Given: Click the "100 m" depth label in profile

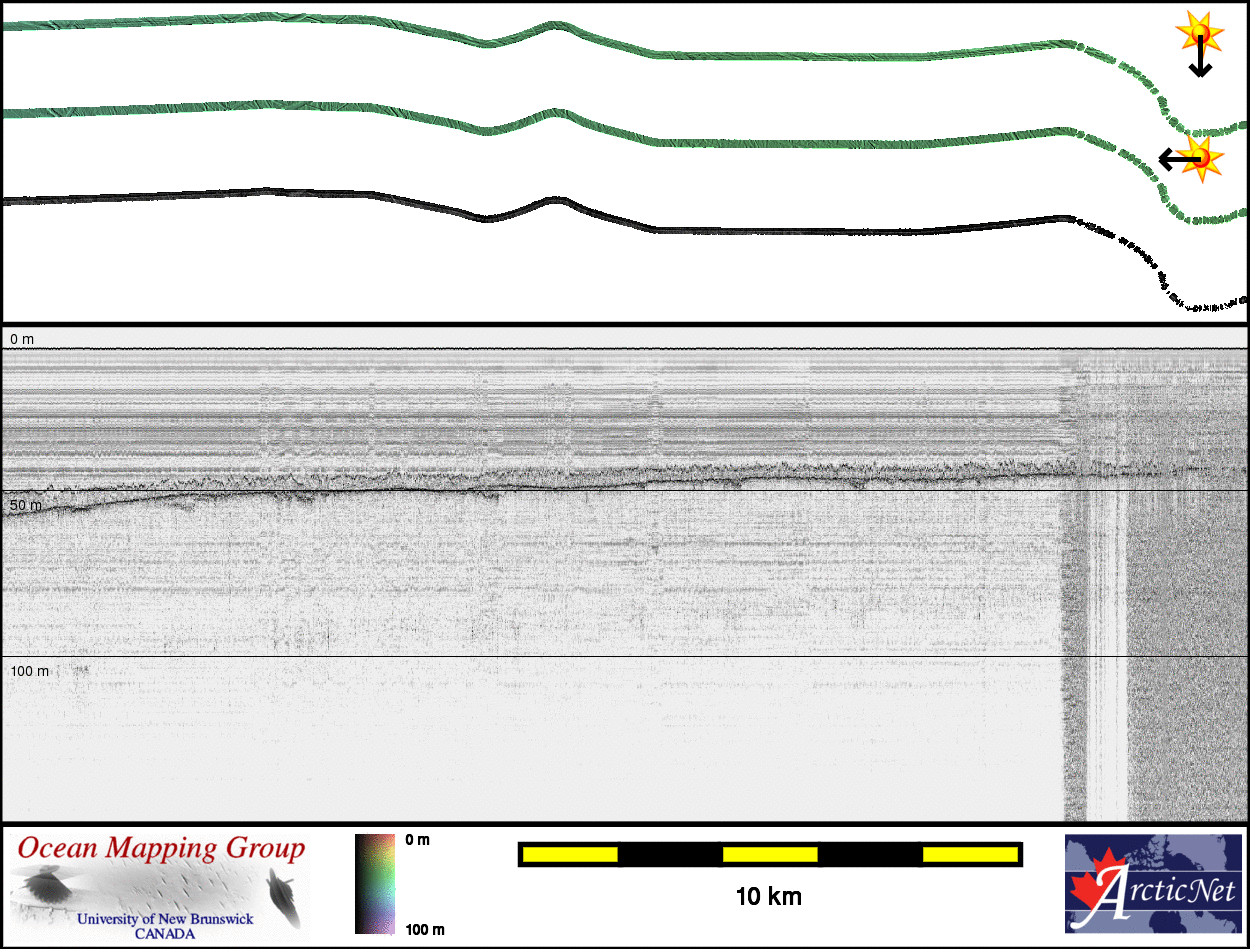Looking at the screenshot, I should coord(30,670).
